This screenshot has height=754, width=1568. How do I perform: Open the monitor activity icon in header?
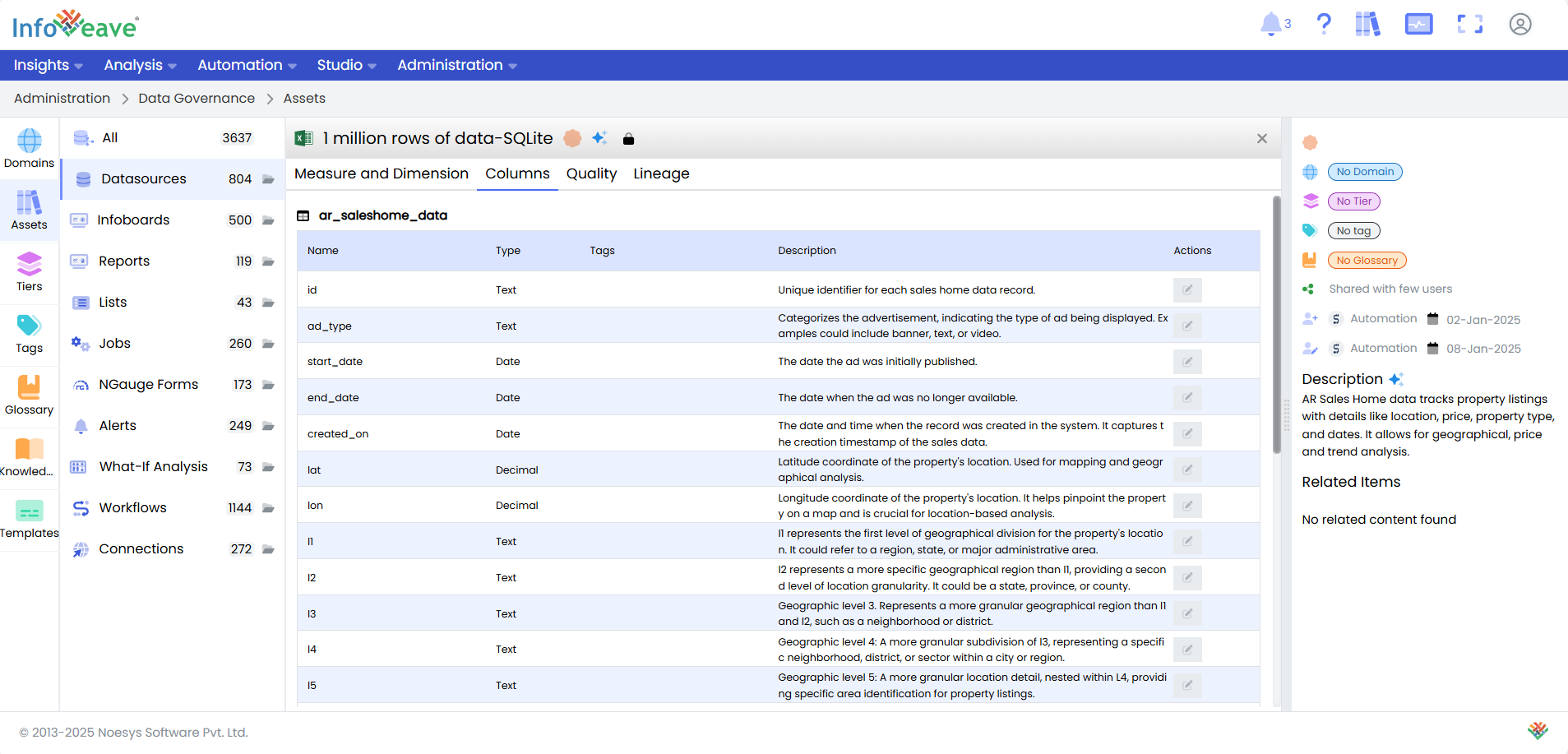pyautogui.click(x=1418, y=24)
